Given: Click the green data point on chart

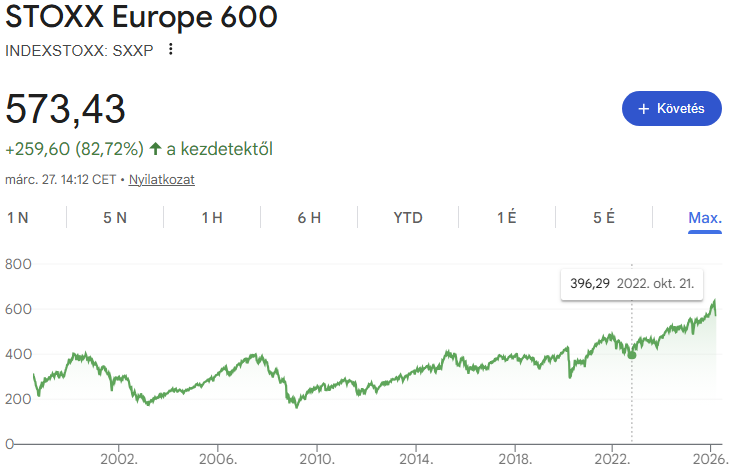Looking at the screenshot, I should (632, 354).
